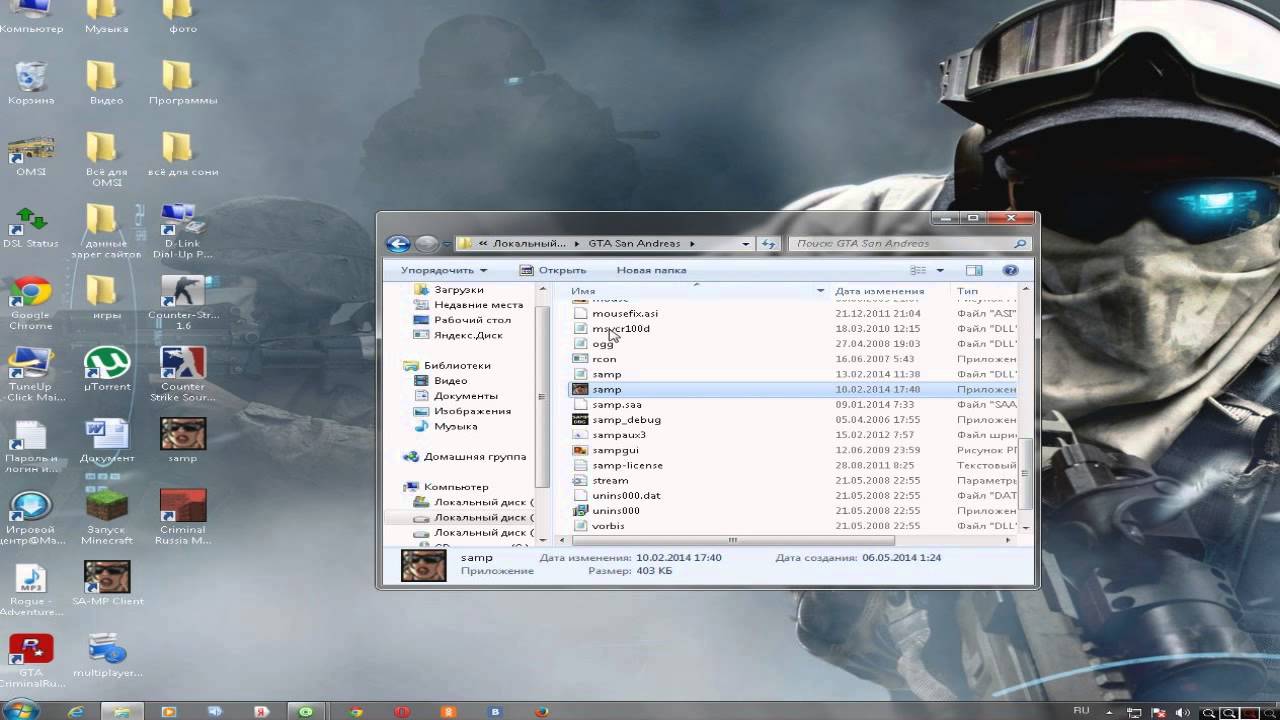Open Firefox from the taskbar
This screenshot has width=1280, height=720.
coord(542,712)
